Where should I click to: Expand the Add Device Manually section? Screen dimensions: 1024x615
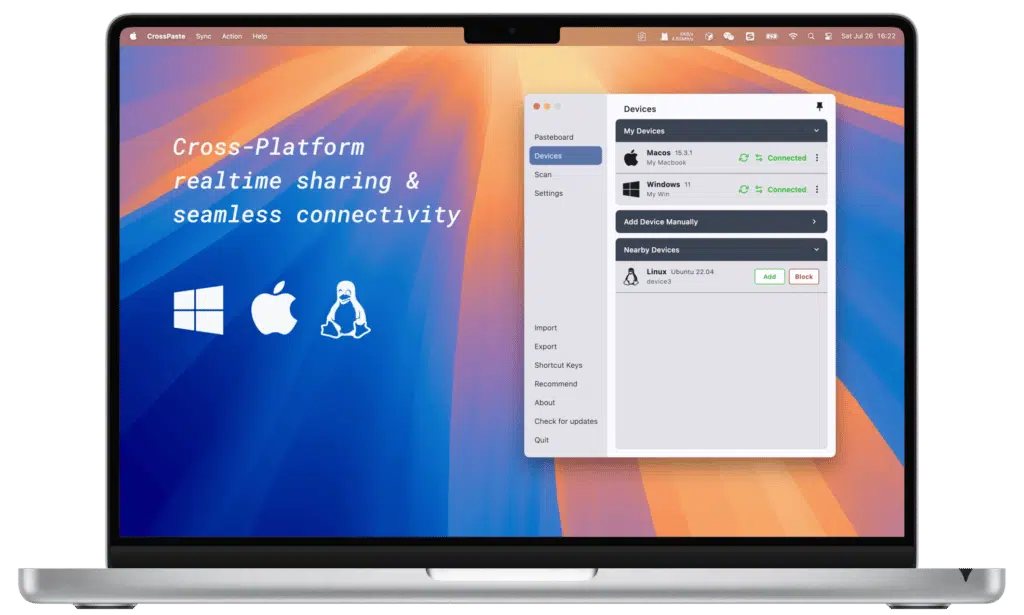point(814,222)
